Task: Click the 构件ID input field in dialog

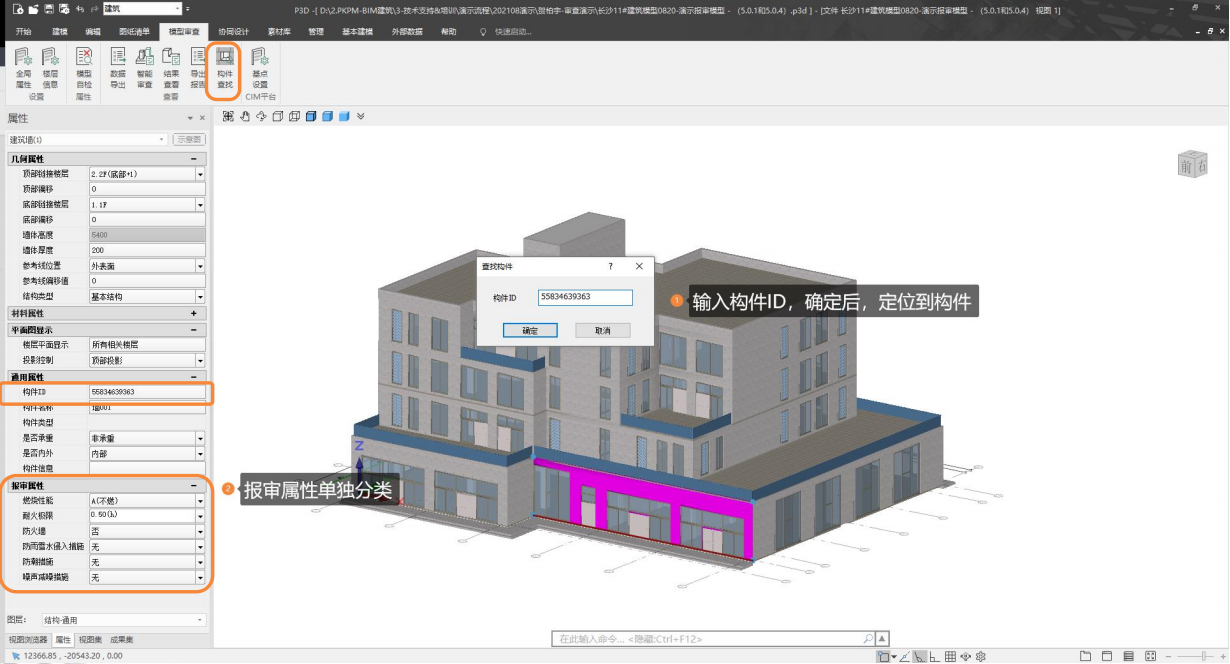Action: (x=585, y=297)
